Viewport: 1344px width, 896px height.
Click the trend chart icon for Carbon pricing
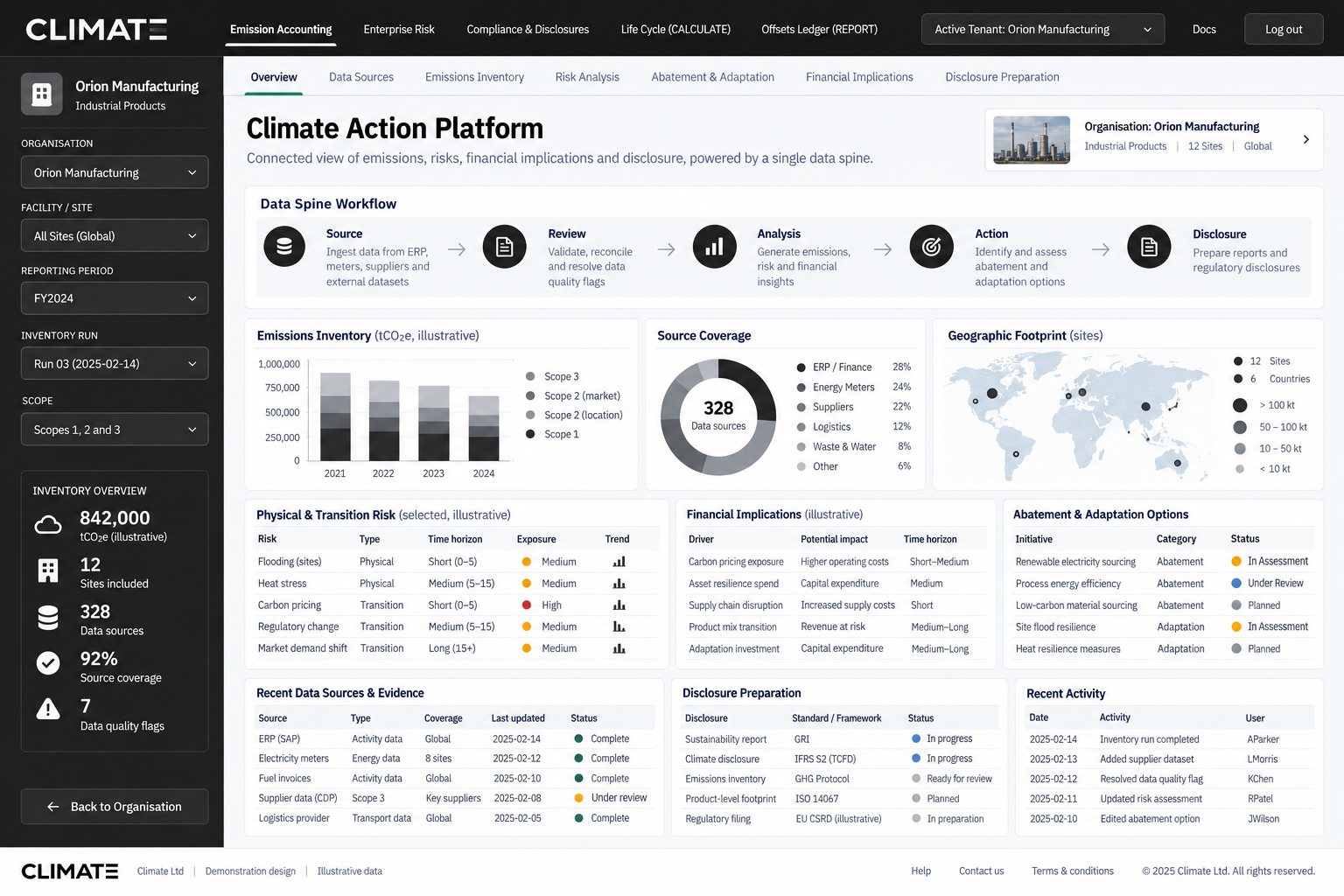pos(619,605)
